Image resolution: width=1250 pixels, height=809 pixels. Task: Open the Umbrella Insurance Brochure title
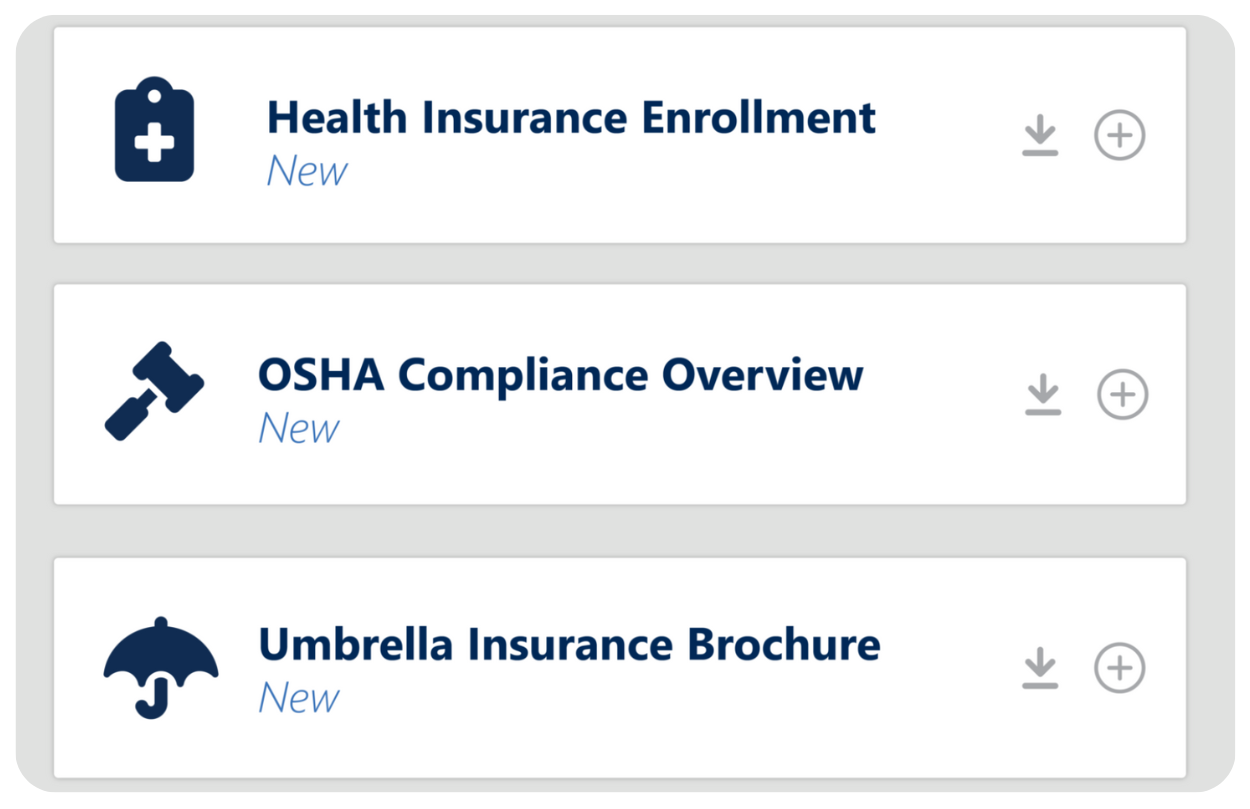(x=569, y=645)
